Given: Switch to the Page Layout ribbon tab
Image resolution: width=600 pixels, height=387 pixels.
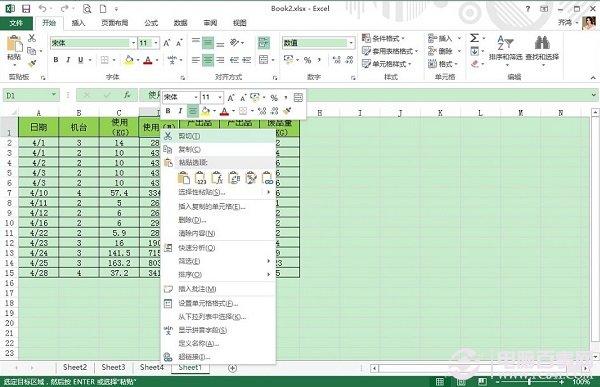Looking at the screenshot, I should coord(114,23).
